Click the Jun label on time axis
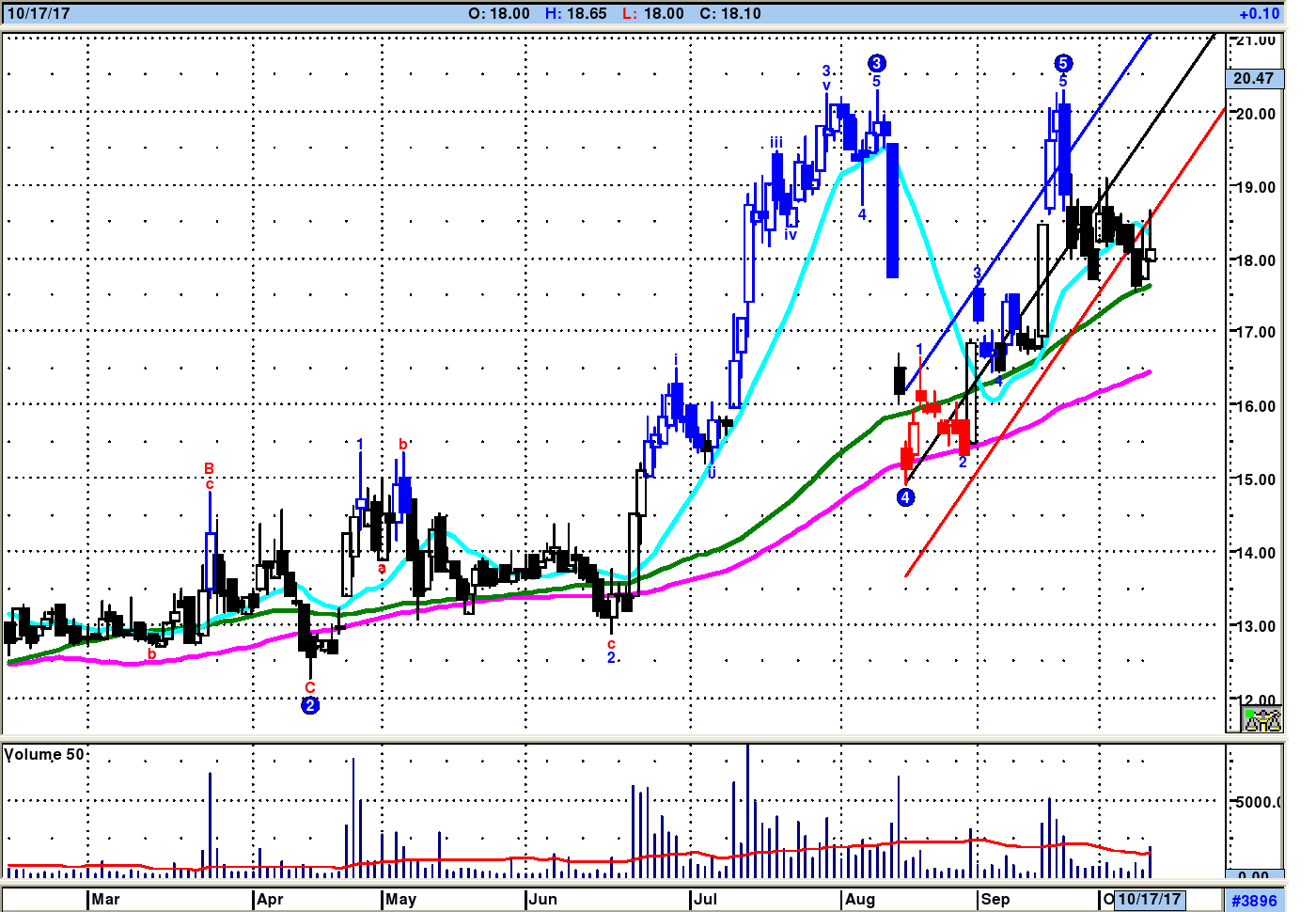Viewport: 1316px width, 912px height. pyautogui.click(x=542, y=900)
